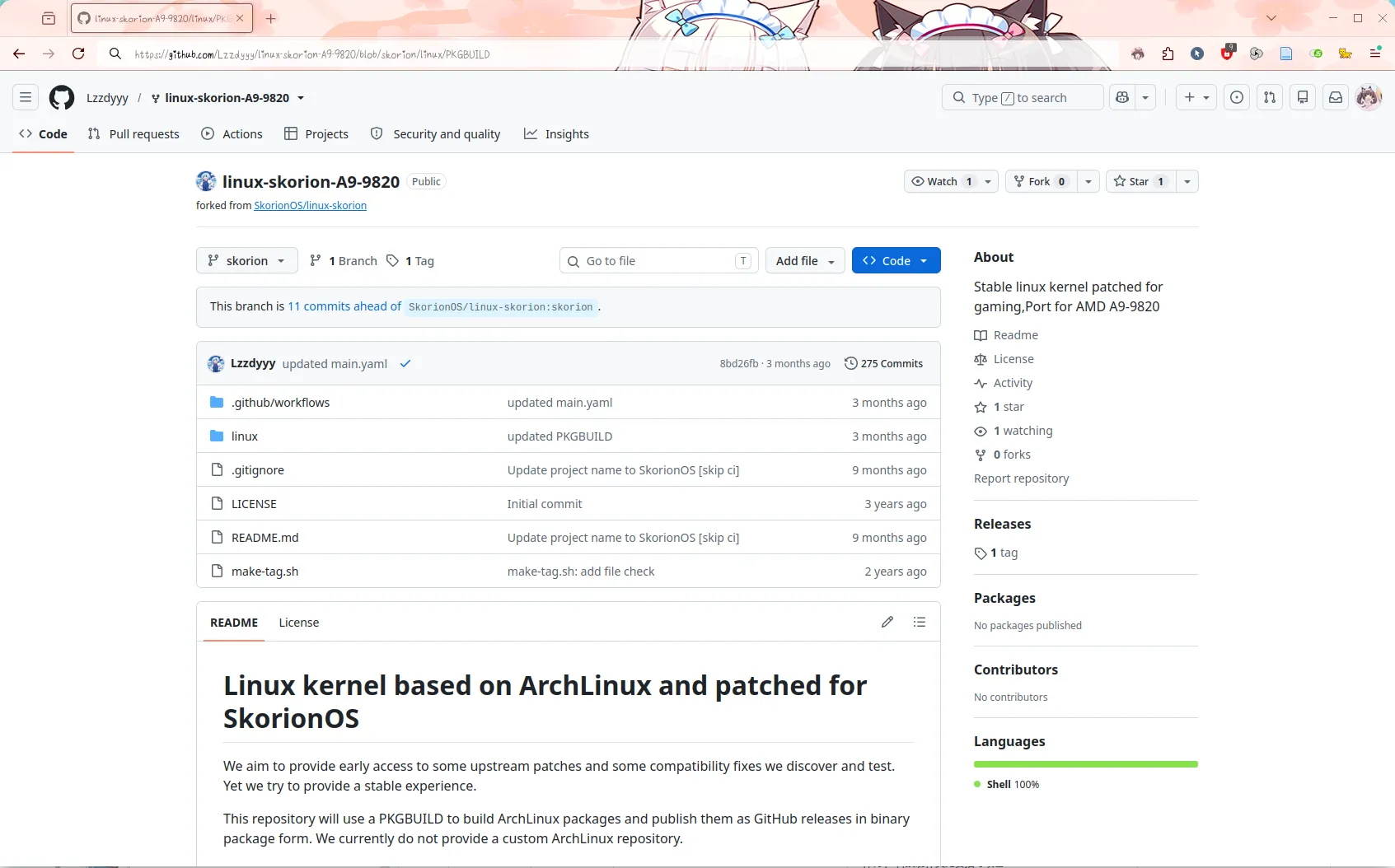Image resolution: width=1395 pixels, height=868 pixels.
Task: Expand the Create new plus dropdown
Action: click(1196, 97)
